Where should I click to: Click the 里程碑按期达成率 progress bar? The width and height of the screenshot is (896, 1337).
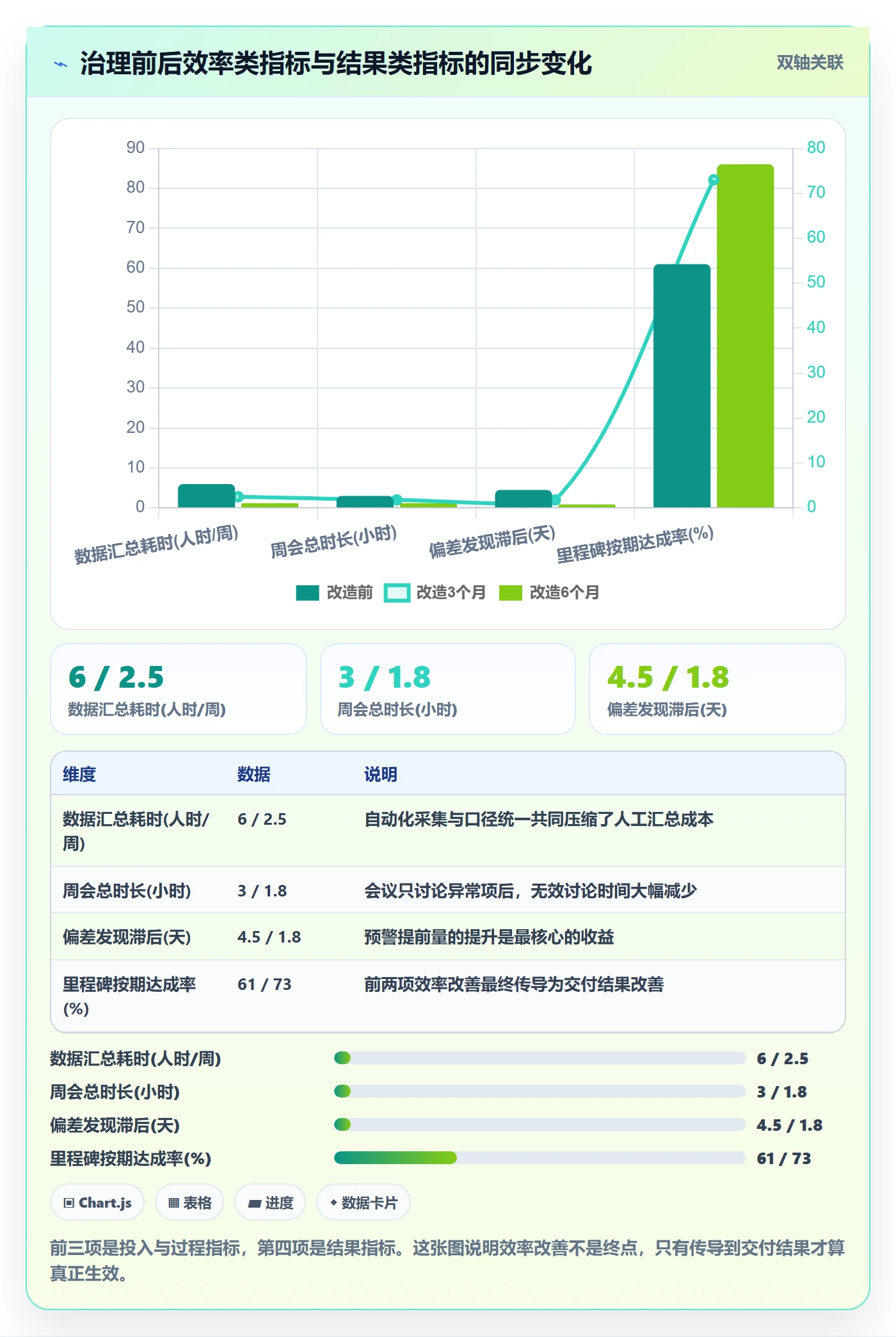tap(540, 1158)
